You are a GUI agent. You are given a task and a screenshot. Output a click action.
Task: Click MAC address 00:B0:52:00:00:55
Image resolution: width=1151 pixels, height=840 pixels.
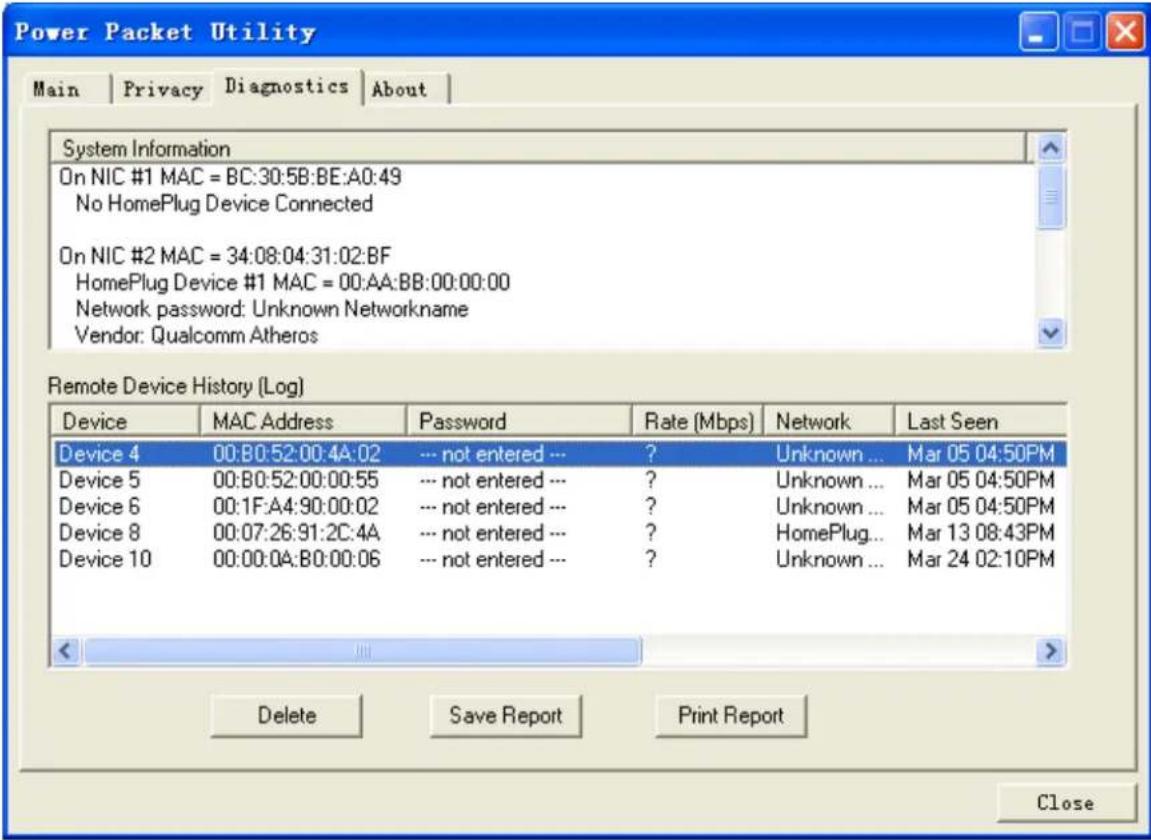tap(296, 480)
